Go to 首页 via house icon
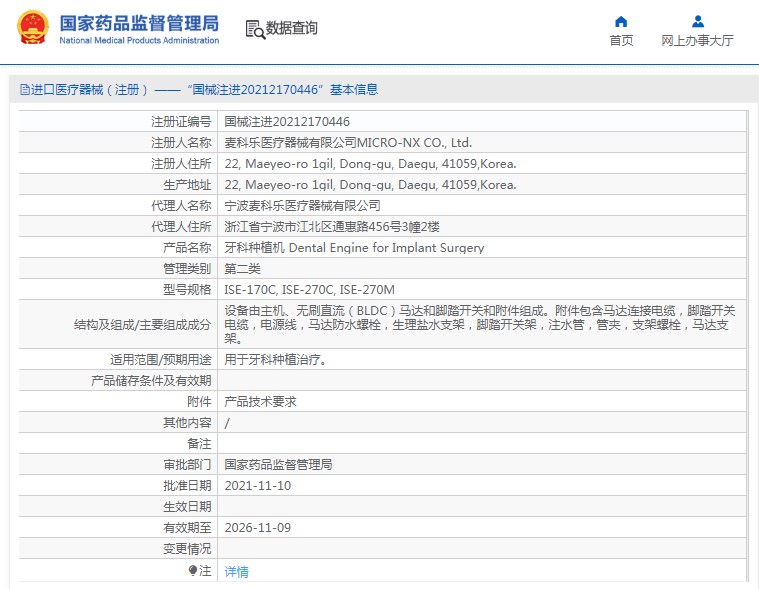 coord(621,21)
